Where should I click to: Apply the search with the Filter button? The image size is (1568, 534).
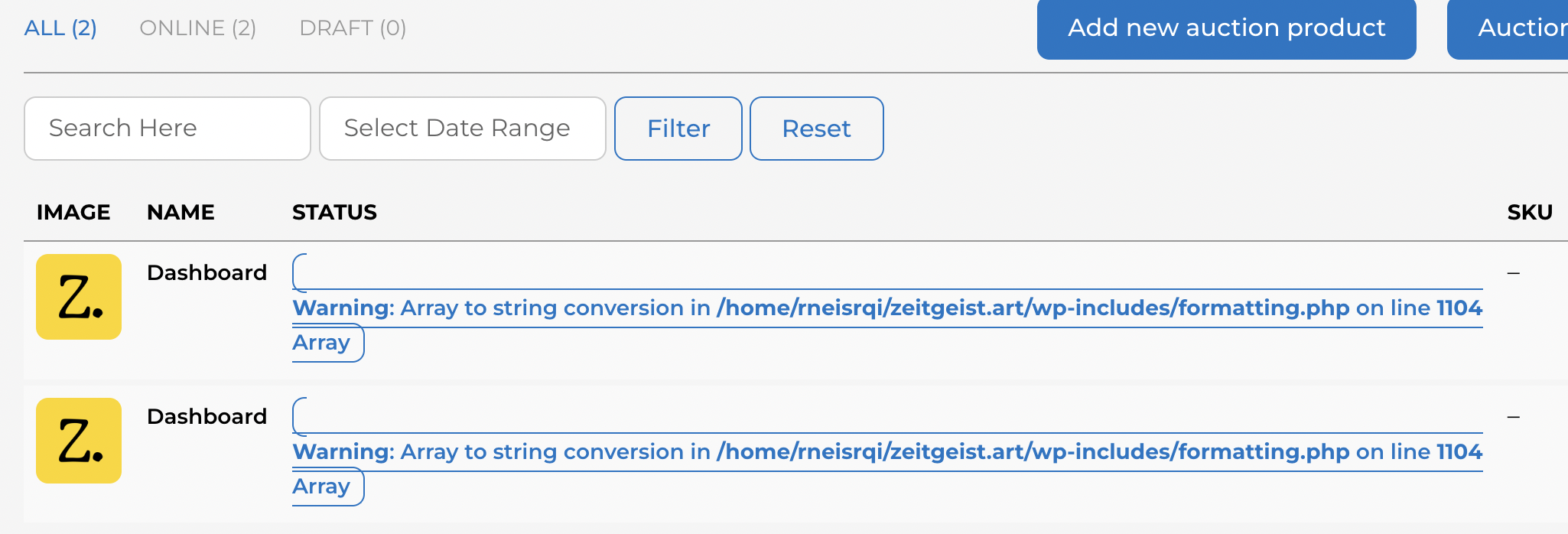tap(678, 129)
